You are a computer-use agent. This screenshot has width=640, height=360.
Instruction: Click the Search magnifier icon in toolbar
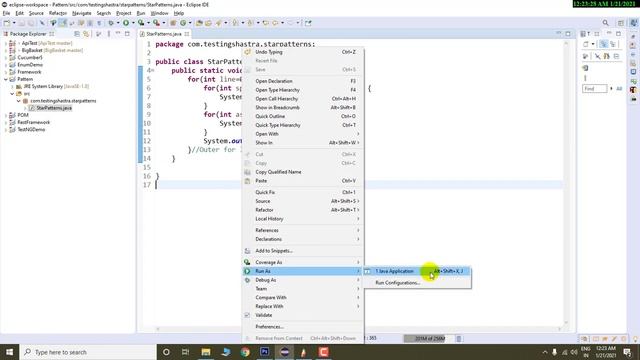[606, 23]
